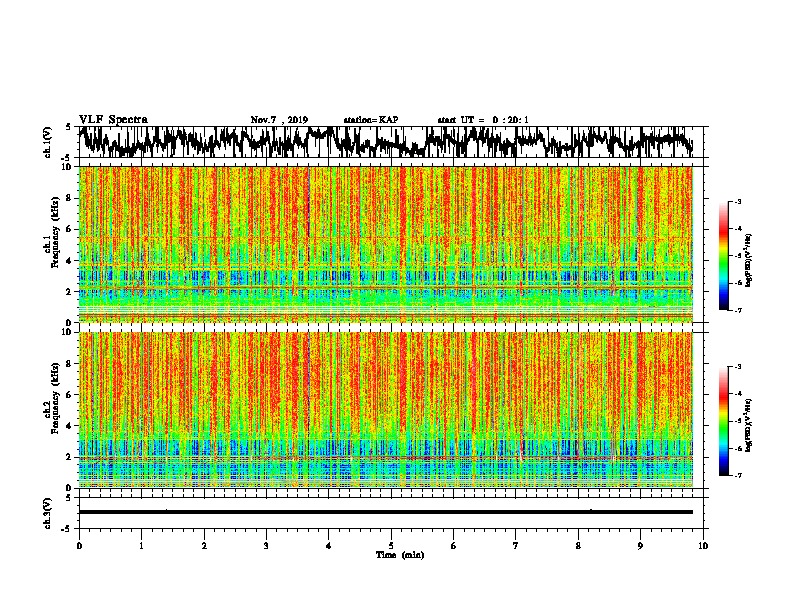This screenshot has height=612, width=792.
Task: Click the ch.1 voltage waveform trace panel
Action: (391, 142)
